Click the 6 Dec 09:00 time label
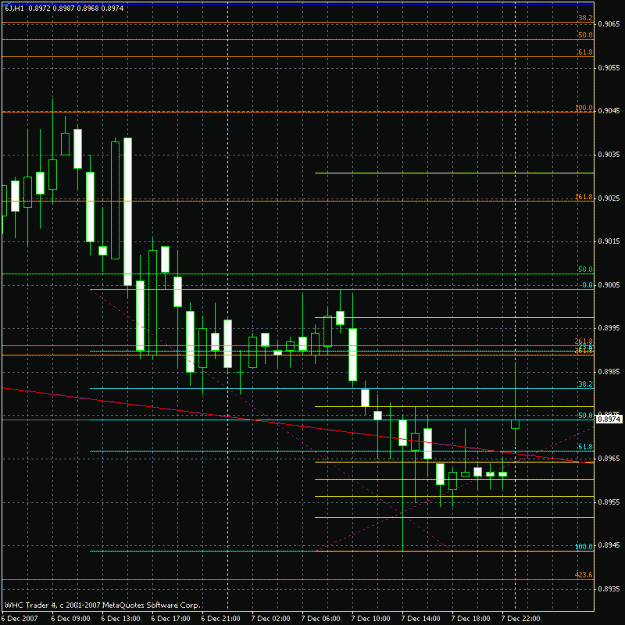The height and width of the screenshot is (625, 625). click(71, 618)
